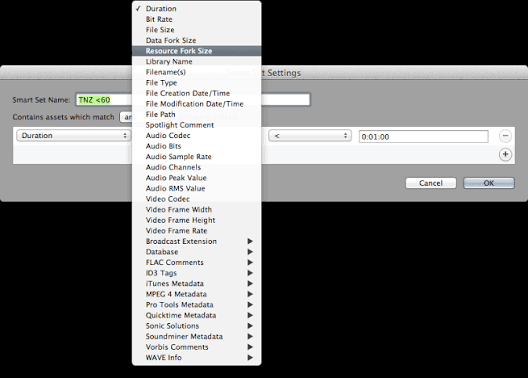The width and height of the screenshot is (528, 378).
Task: Choose Audio RMS Value menu item
Action: pos(197,188)
